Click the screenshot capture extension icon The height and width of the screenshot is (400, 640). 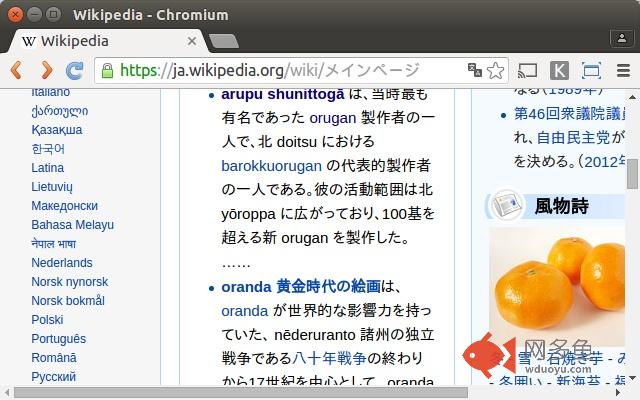591,71
